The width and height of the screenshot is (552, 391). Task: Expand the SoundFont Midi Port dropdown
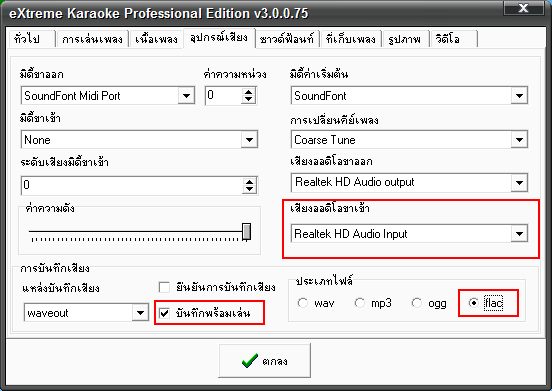186,96
